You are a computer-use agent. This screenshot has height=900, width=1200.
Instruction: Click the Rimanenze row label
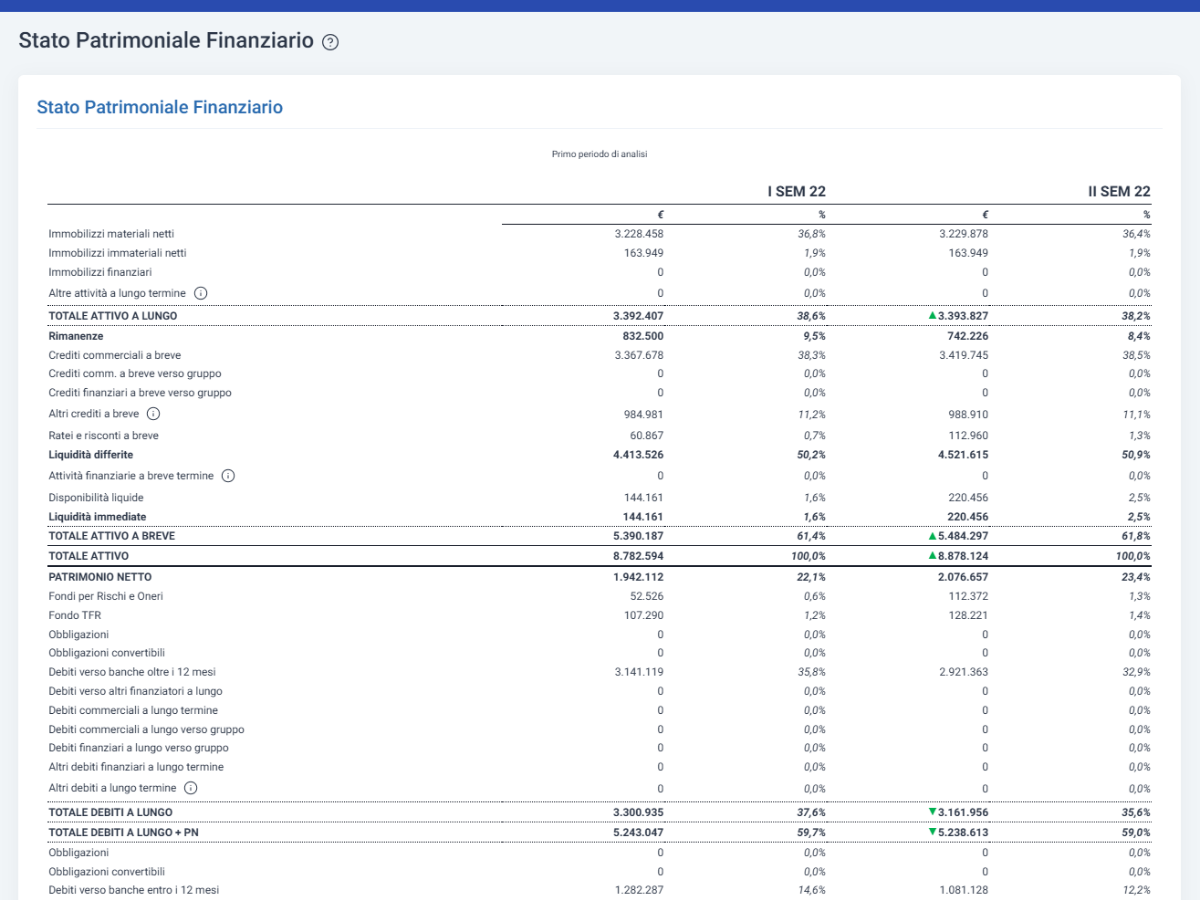tap(76, 336)
